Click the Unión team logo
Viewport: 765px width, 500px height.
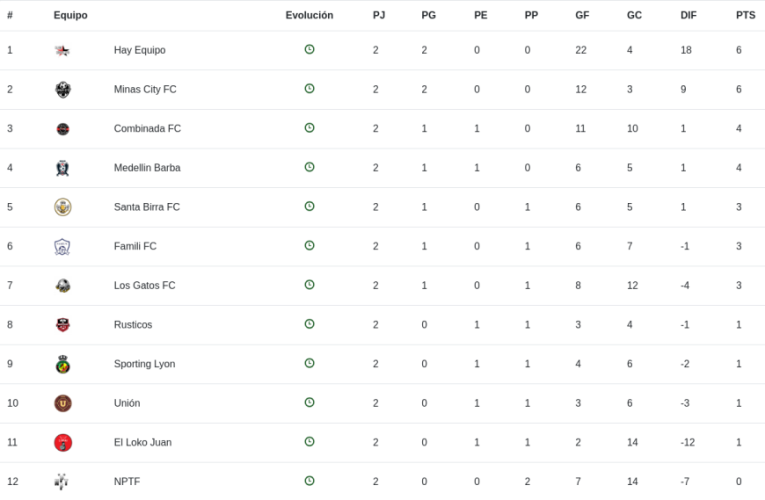tap(62, 403)
